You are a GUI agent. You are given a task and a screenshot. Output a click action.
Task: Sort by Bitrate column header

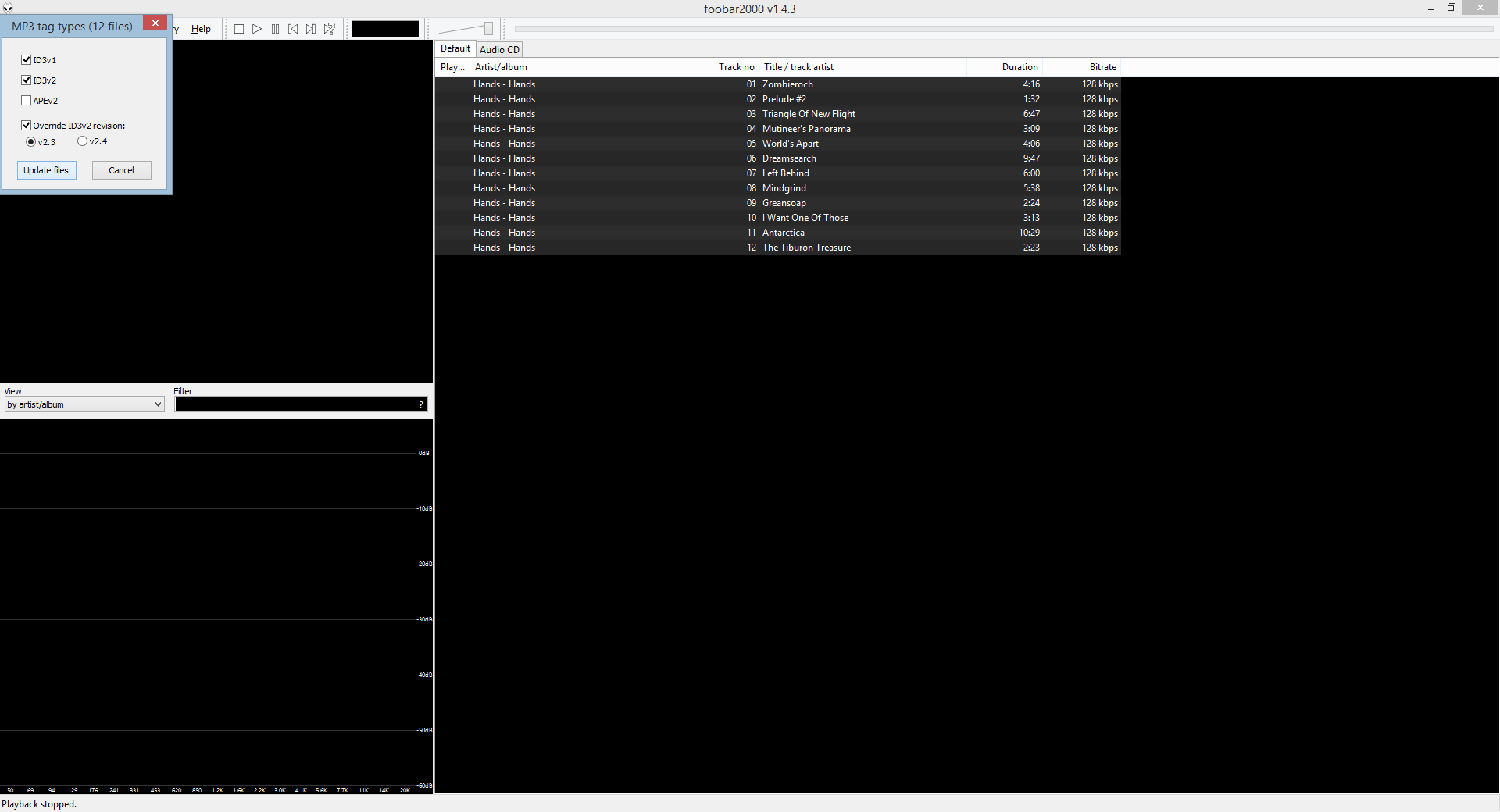click(x=1082, y=67)
